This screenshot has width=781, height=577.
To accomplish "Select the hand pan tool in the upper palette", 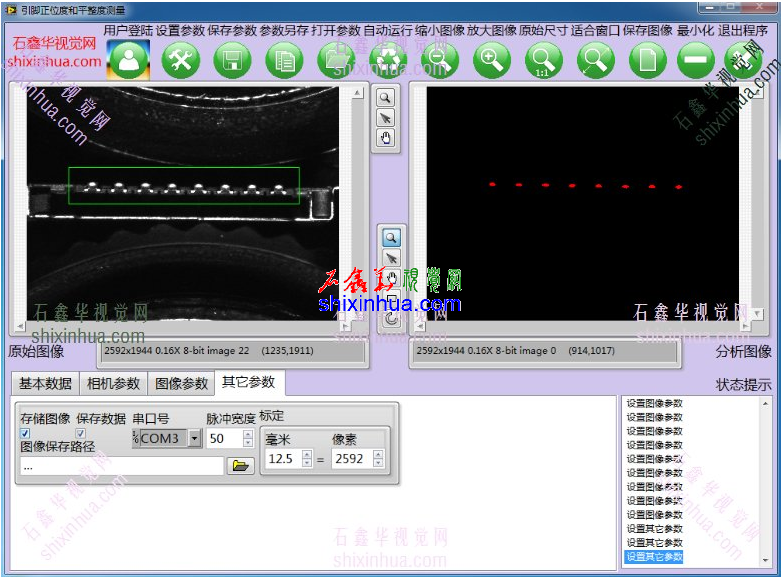I will click(x=385, y=138).
